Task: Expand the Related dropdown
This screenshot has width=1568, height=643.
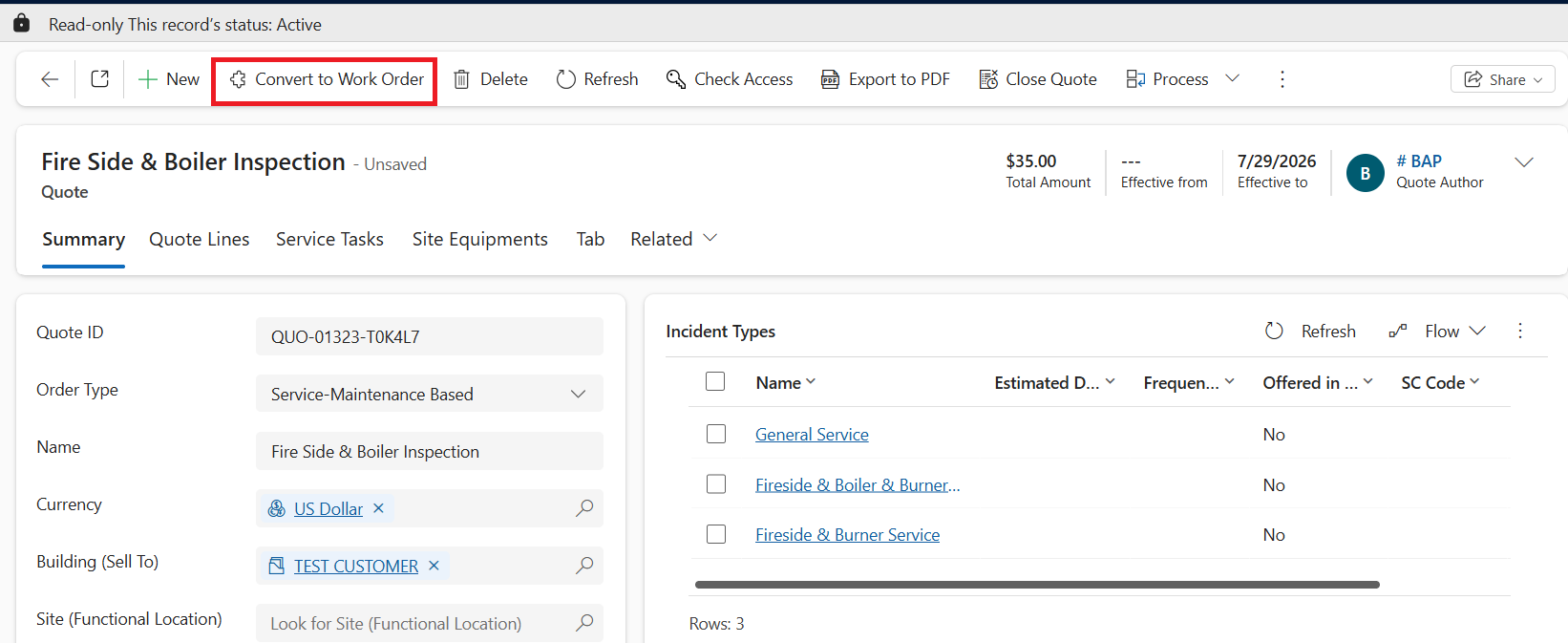Action: click(x=673, y=239)
